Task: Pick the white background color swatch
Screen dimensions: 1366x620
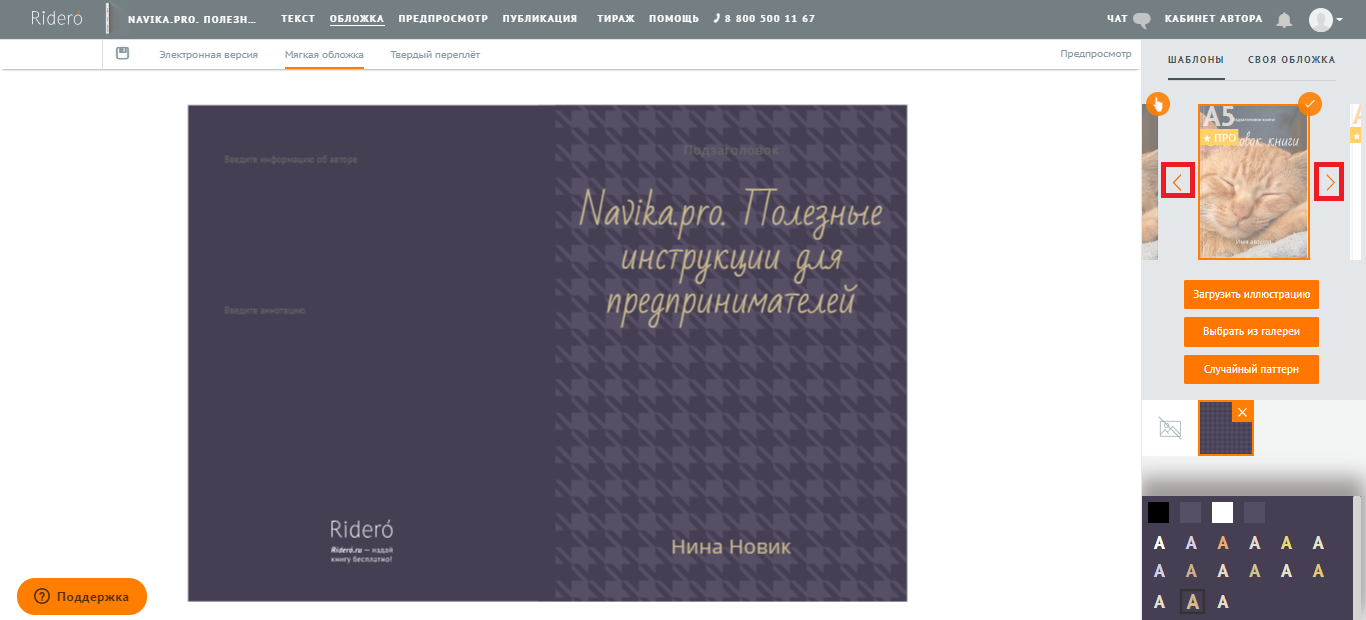Action: 1222,513
